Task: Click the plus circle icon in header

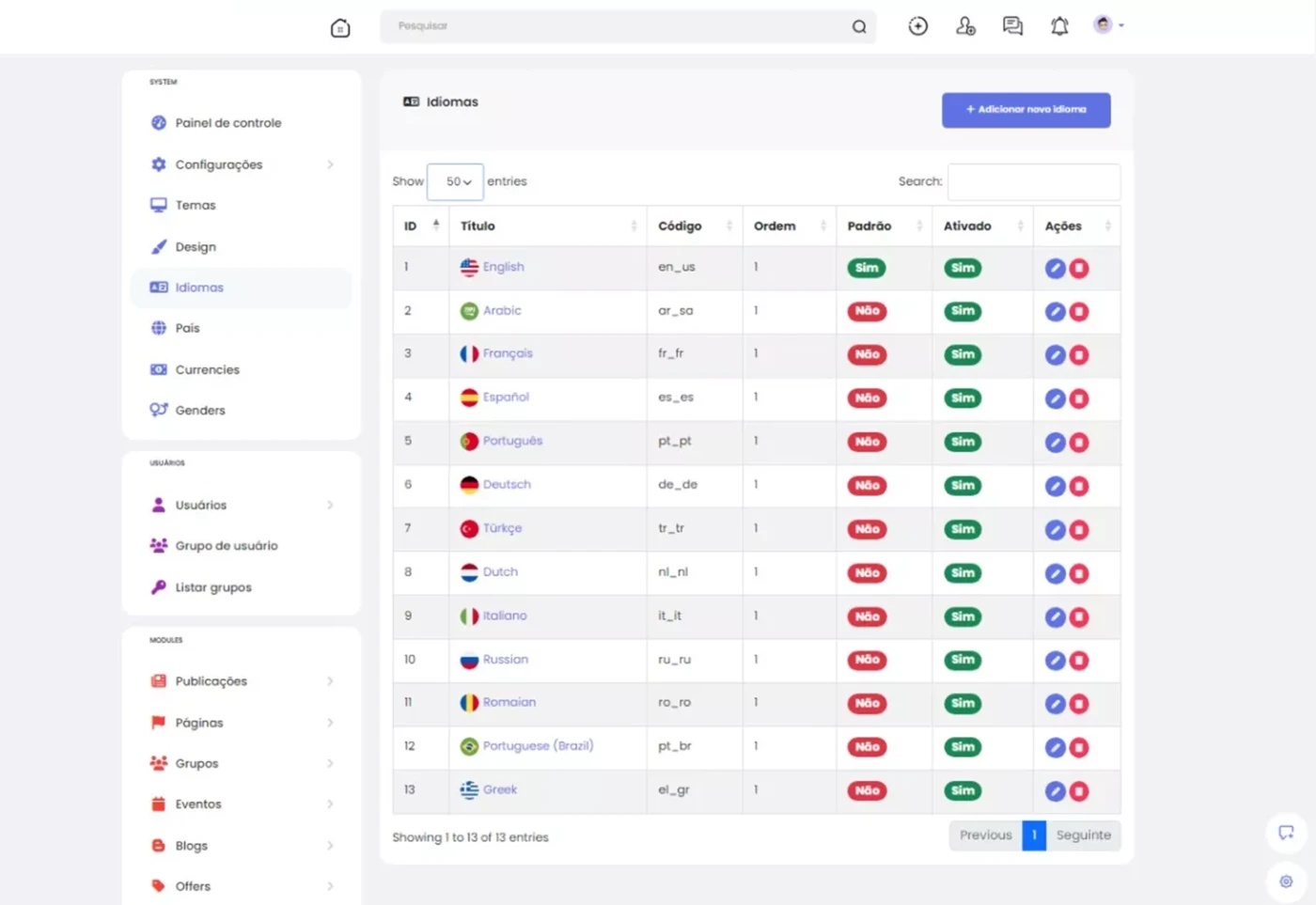Action: click(918, 26)
